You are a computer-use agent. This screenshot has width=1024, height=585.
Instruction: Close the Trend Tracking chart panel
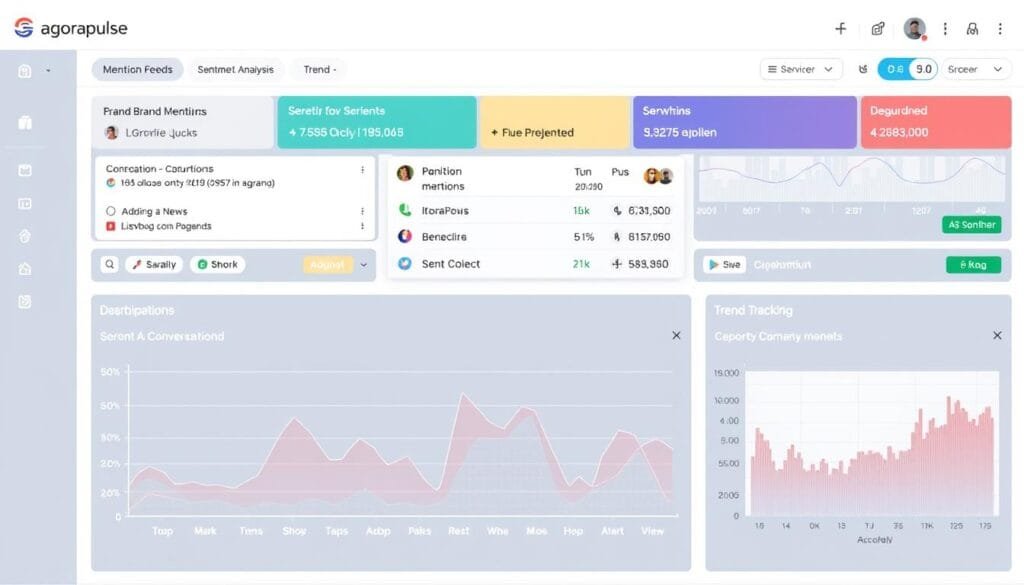(x=996, y=336)
